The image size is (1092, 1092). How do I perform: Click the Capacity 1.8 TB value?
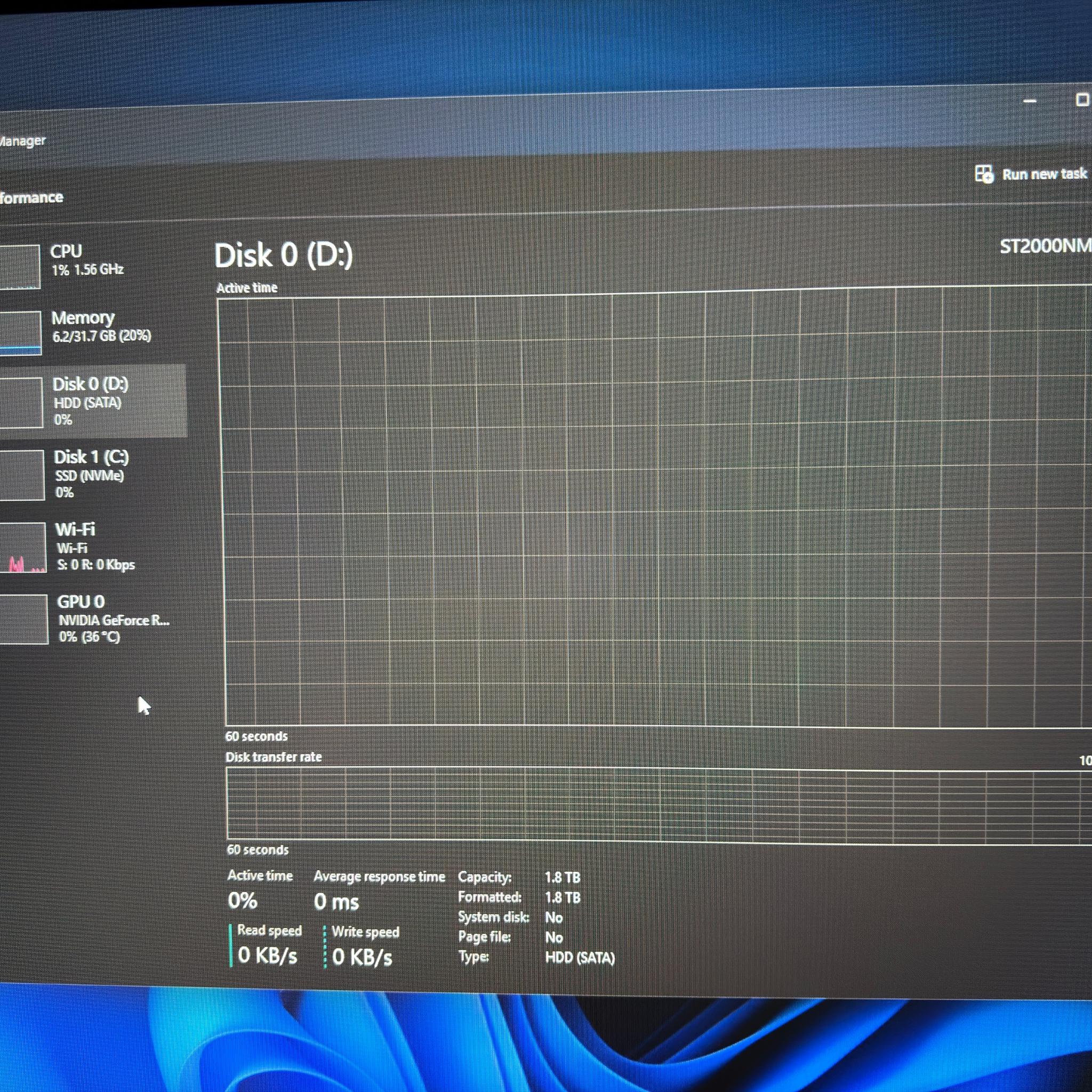[x=563, y=877]
